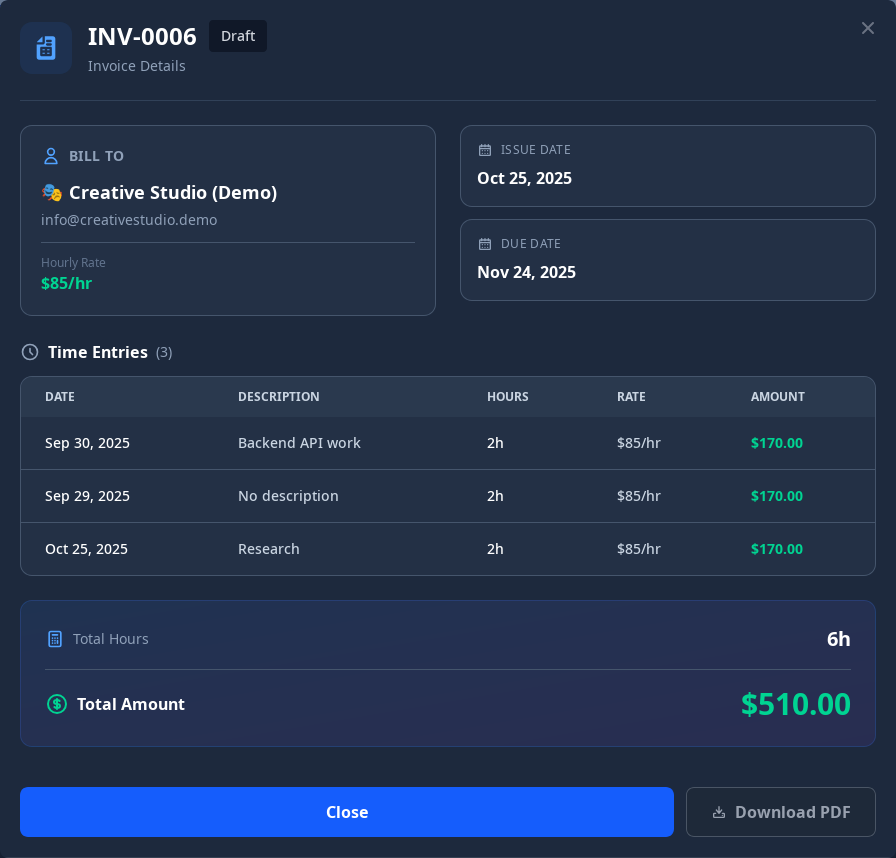
Task: Click the calculator icon beside Total Hours
Action: tap(55, 638)
